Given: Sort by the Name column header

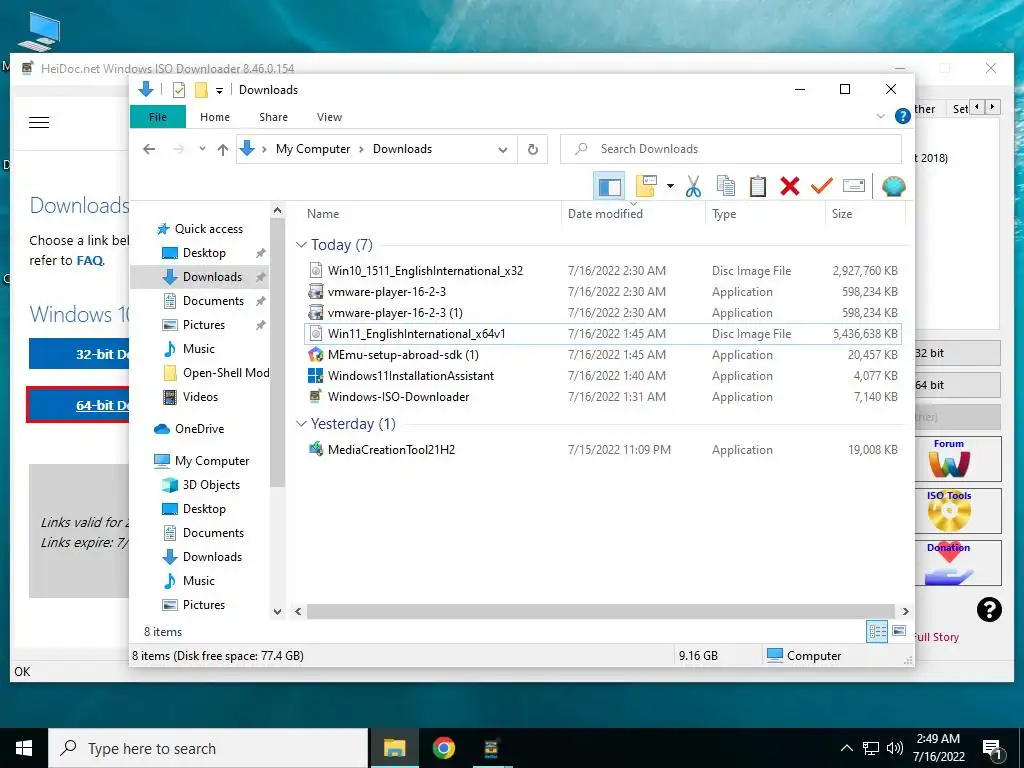Looking at the screenshot, I should tap(431, 214).
